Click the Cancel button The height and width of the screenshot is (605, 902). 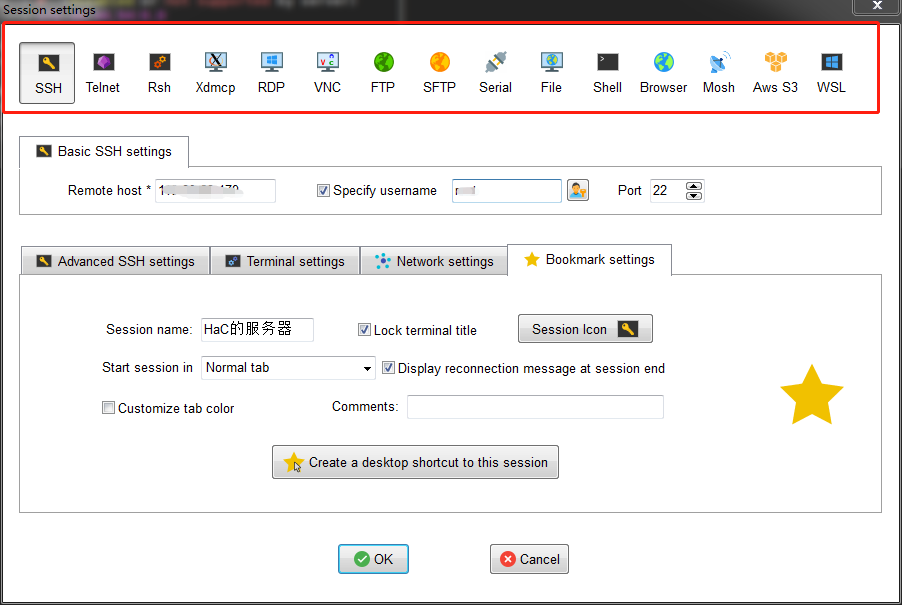(x=529, y=559)
